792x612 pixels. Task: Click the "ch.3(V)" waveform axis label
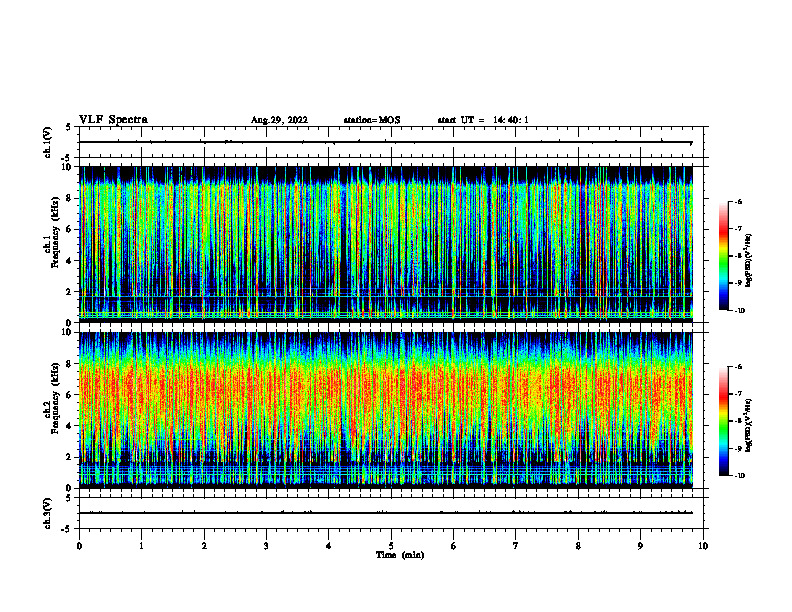tap(48, 513)
